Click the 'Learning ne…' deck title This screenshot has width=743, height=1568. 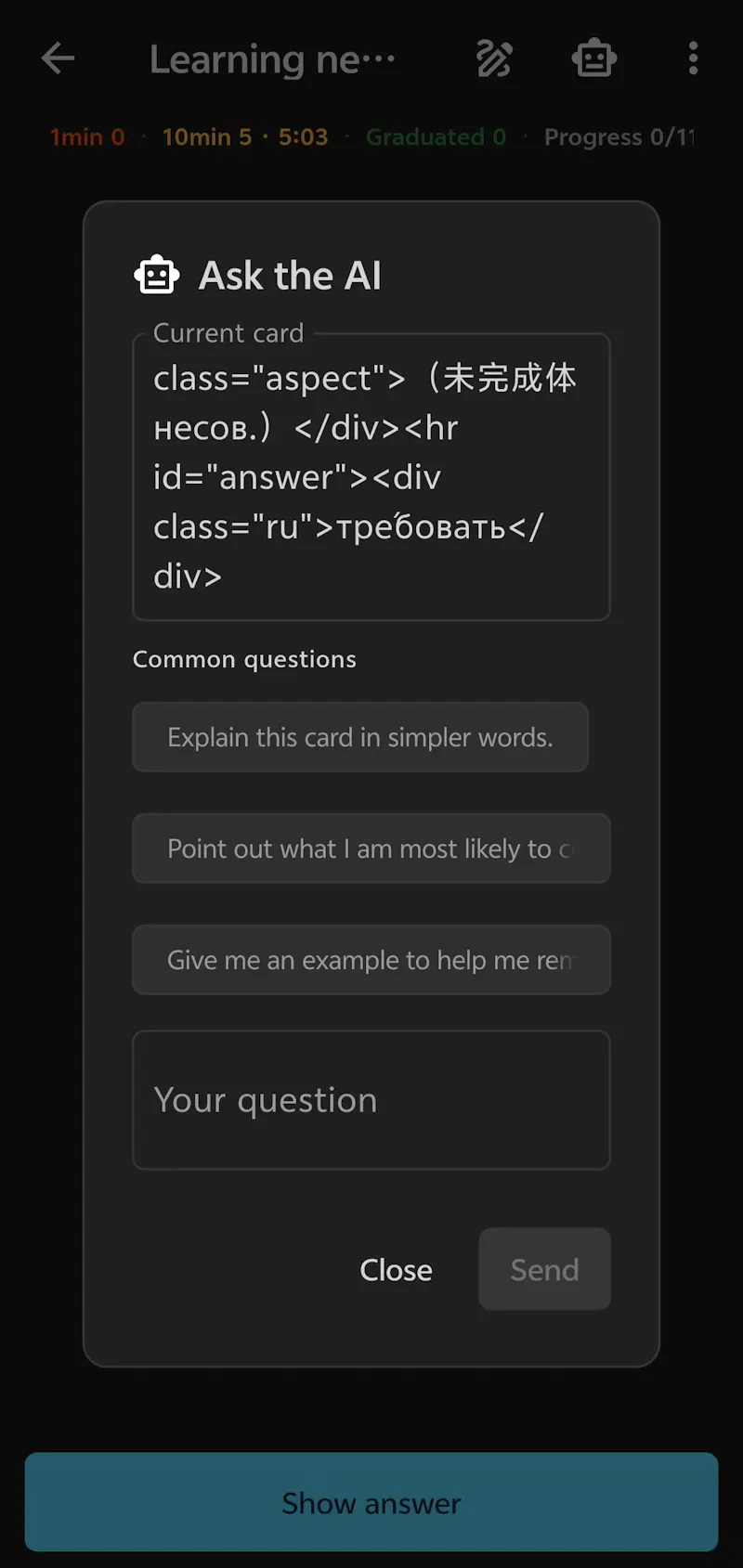coord(272,59)
